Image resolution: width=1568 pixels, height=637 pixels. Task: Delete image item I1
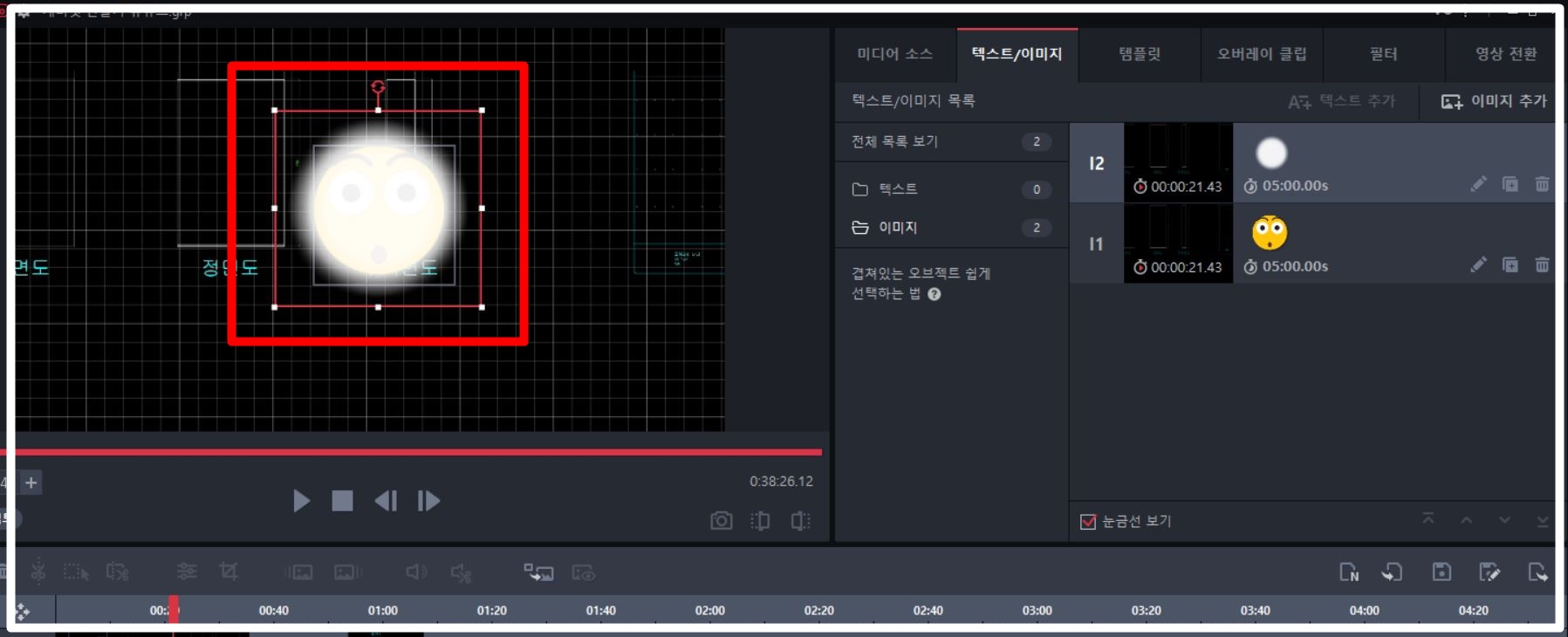1542,264
